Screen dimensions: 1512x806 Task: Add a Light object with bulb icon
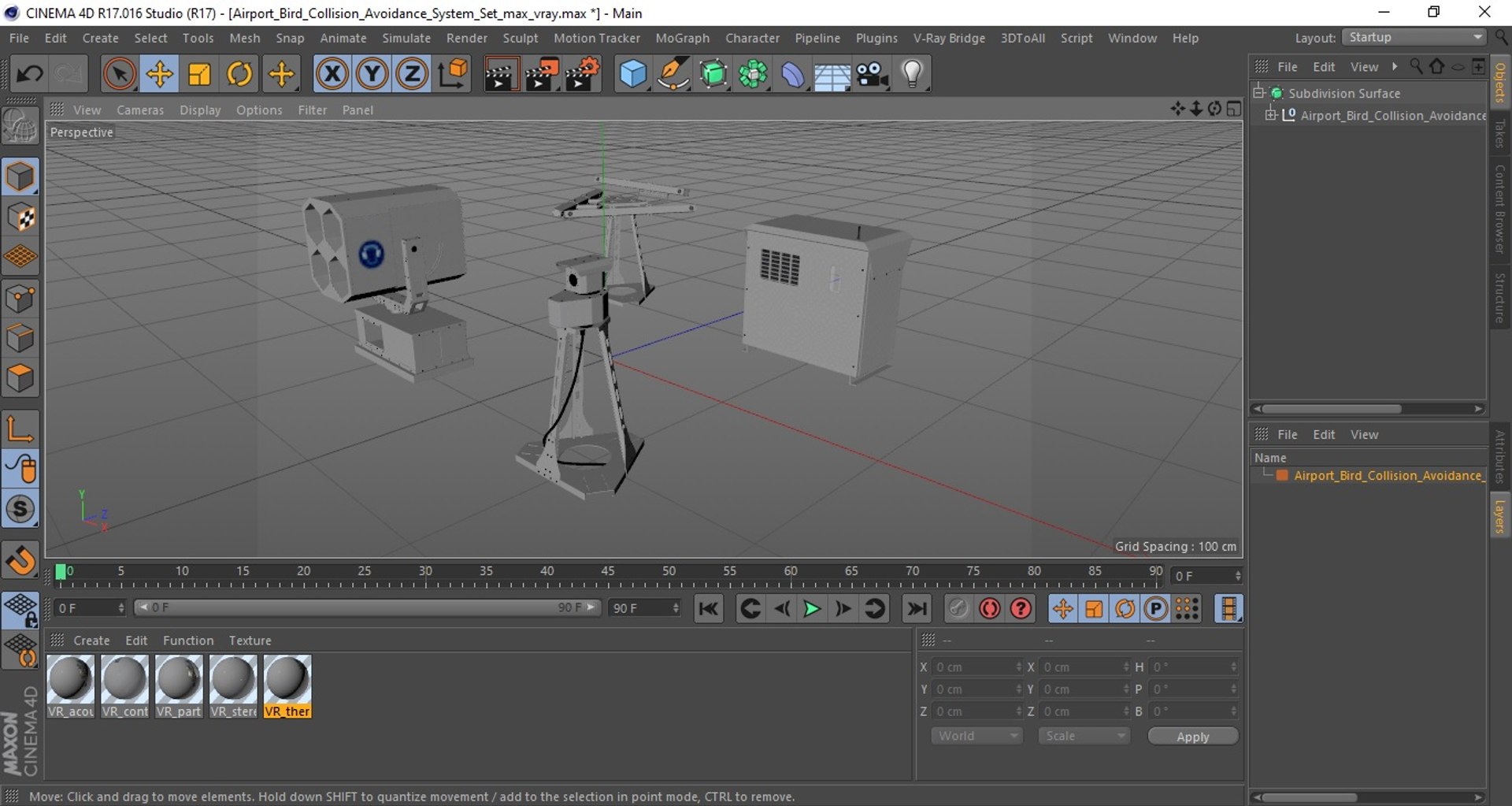pos(912,75)
